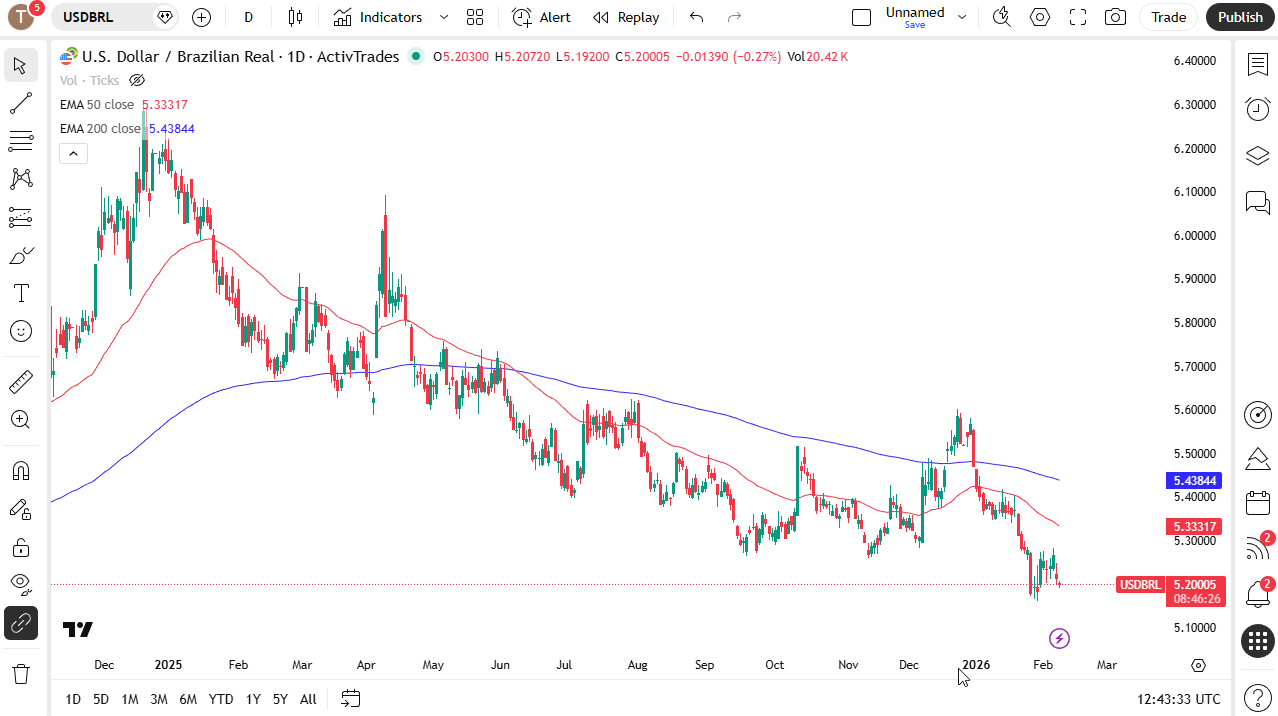The image size is (1278, 716).
Task: Open the watchlist panel icon
Action: coord(1257,65)
